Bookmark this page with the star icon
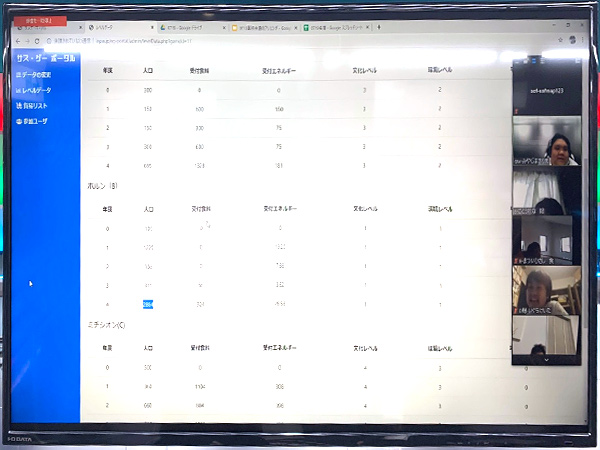 (x=561, y=40)
